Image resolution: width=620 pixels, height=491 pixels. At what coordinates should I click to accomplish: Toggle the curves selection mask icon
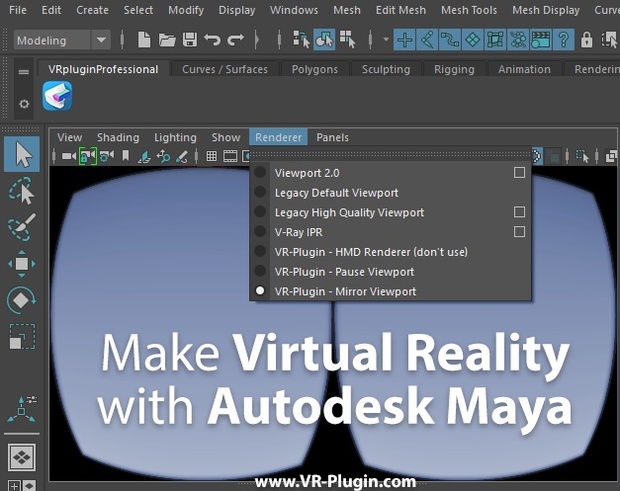click(450, 40)
